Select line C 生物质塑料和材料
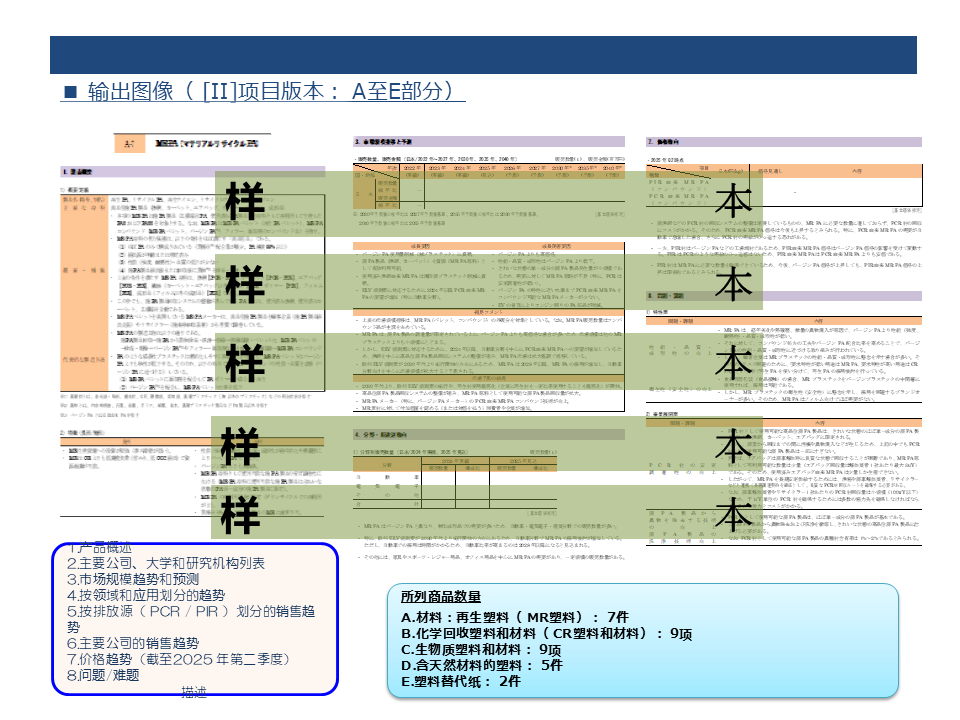The width and height of the screenshot is (960, 720). [480, 649]
